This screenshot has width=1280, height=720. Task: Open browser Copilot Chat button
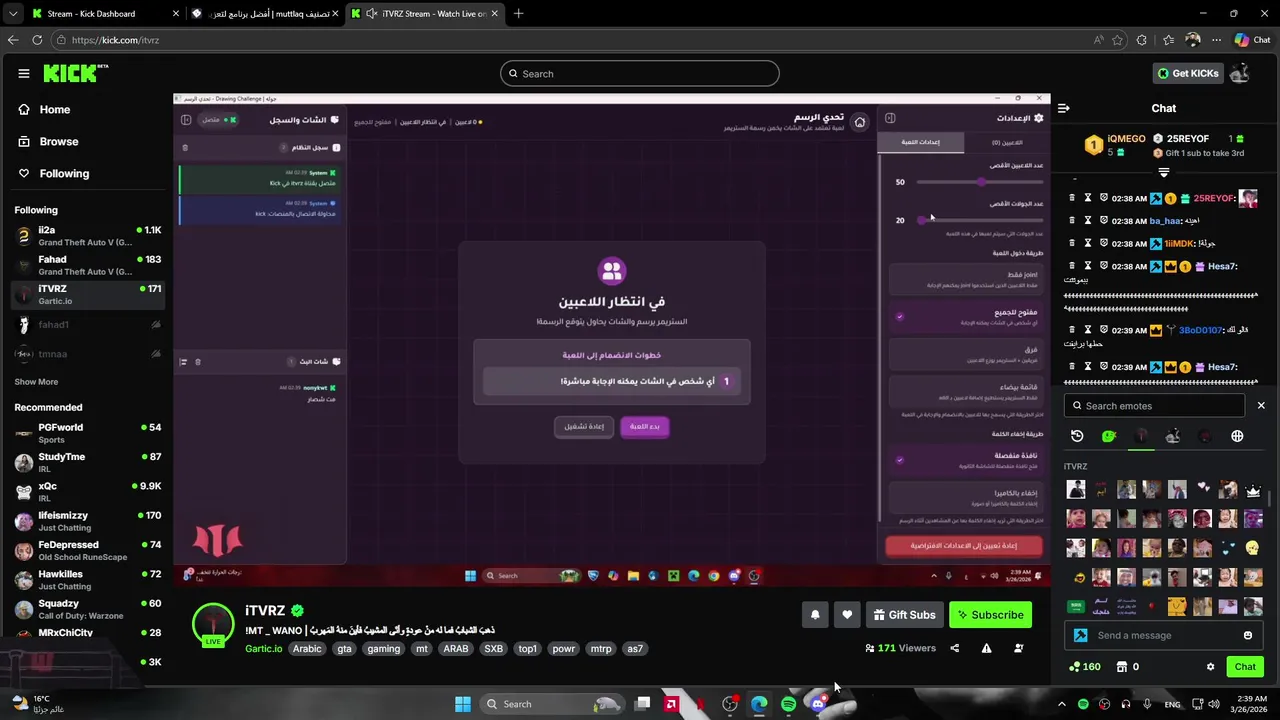1252,40
